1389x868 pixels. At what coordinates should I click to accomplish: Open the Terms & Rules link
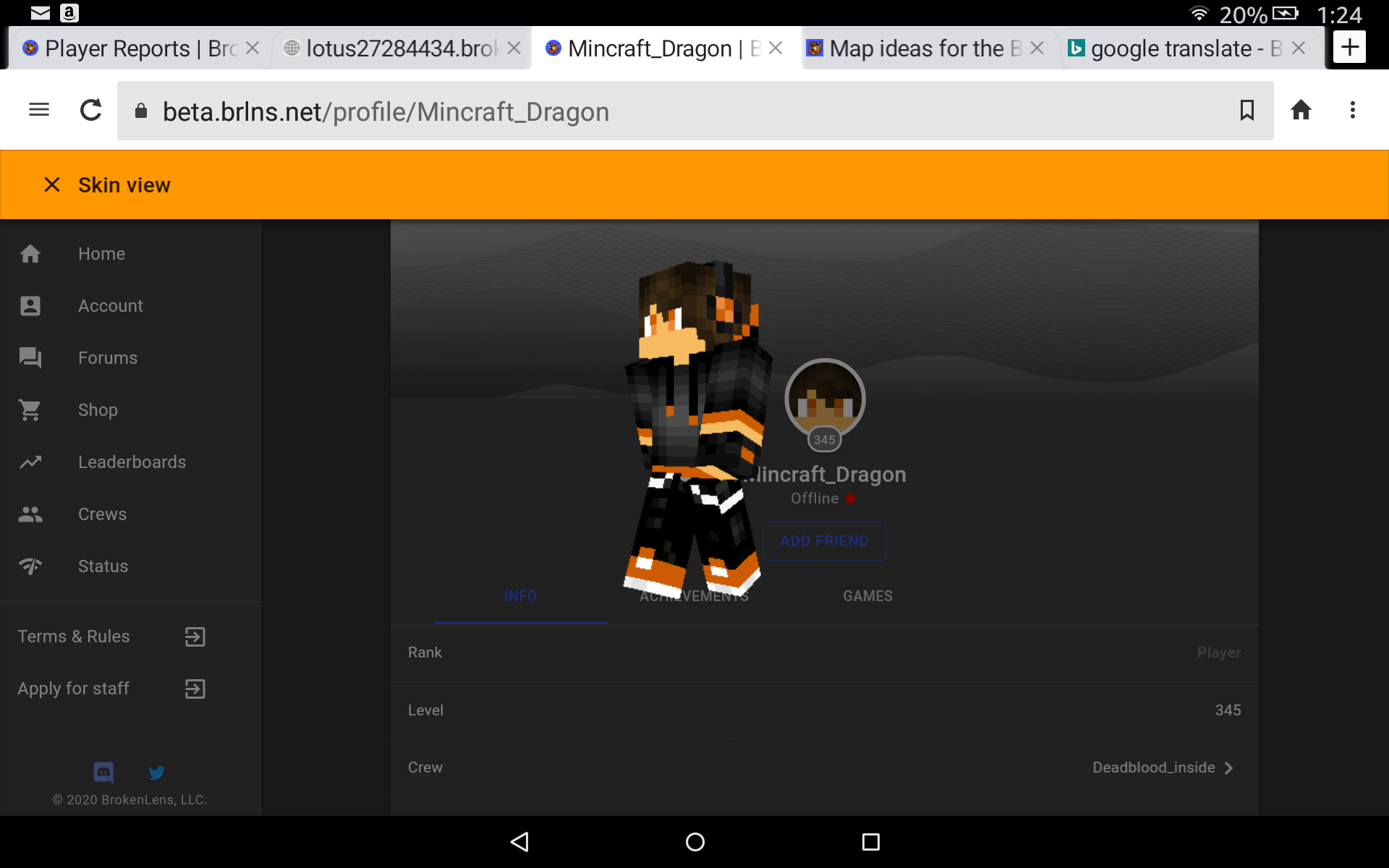(x=74, y=637)
